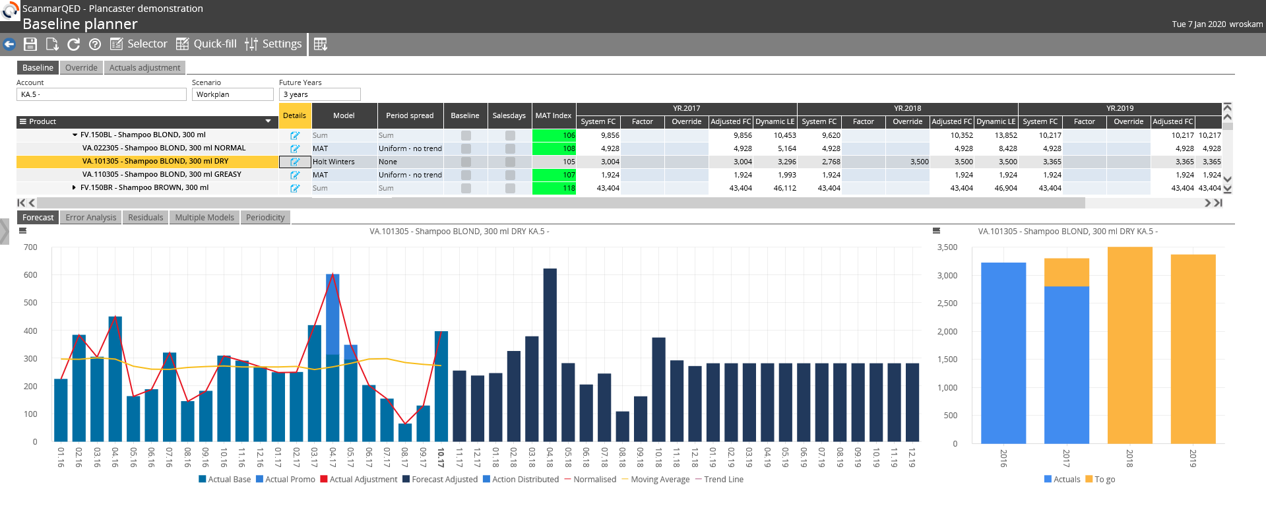Open details edit icon for Shampoo BLOND NORMAL
The width and height of the screenshot is (1266, 506).
pos(294,148)
